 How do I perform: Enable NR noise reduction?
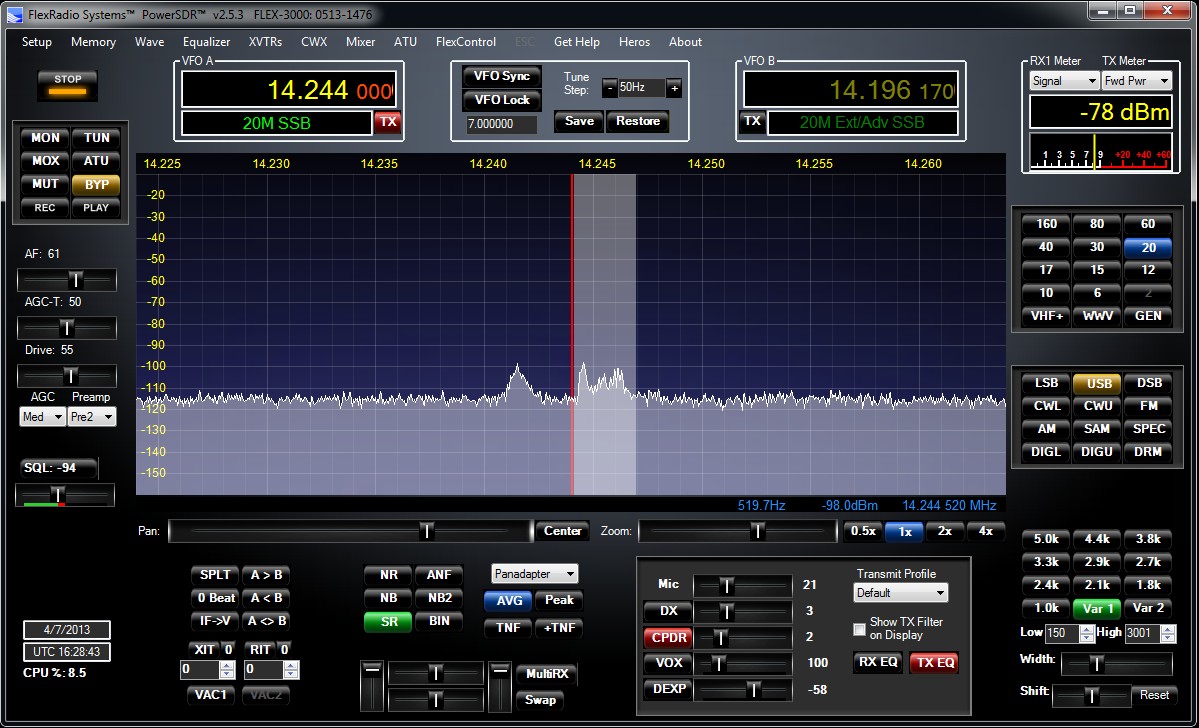click(387, 575)
